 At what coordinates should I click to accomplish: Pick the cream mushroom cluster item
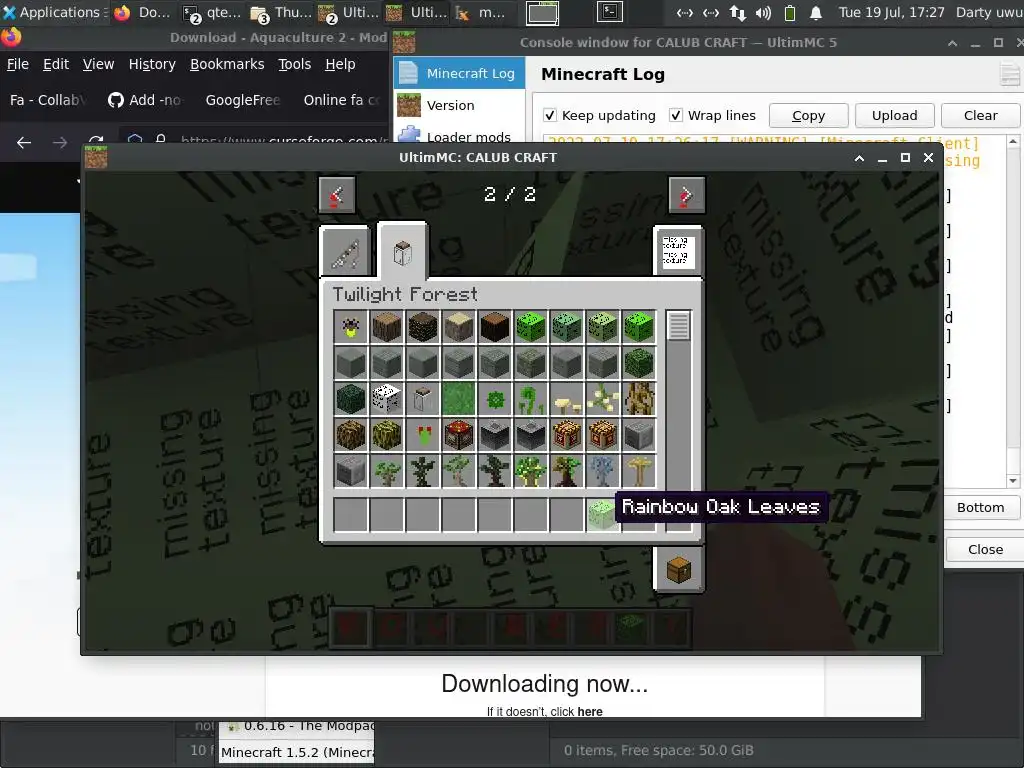click(566, 398)
